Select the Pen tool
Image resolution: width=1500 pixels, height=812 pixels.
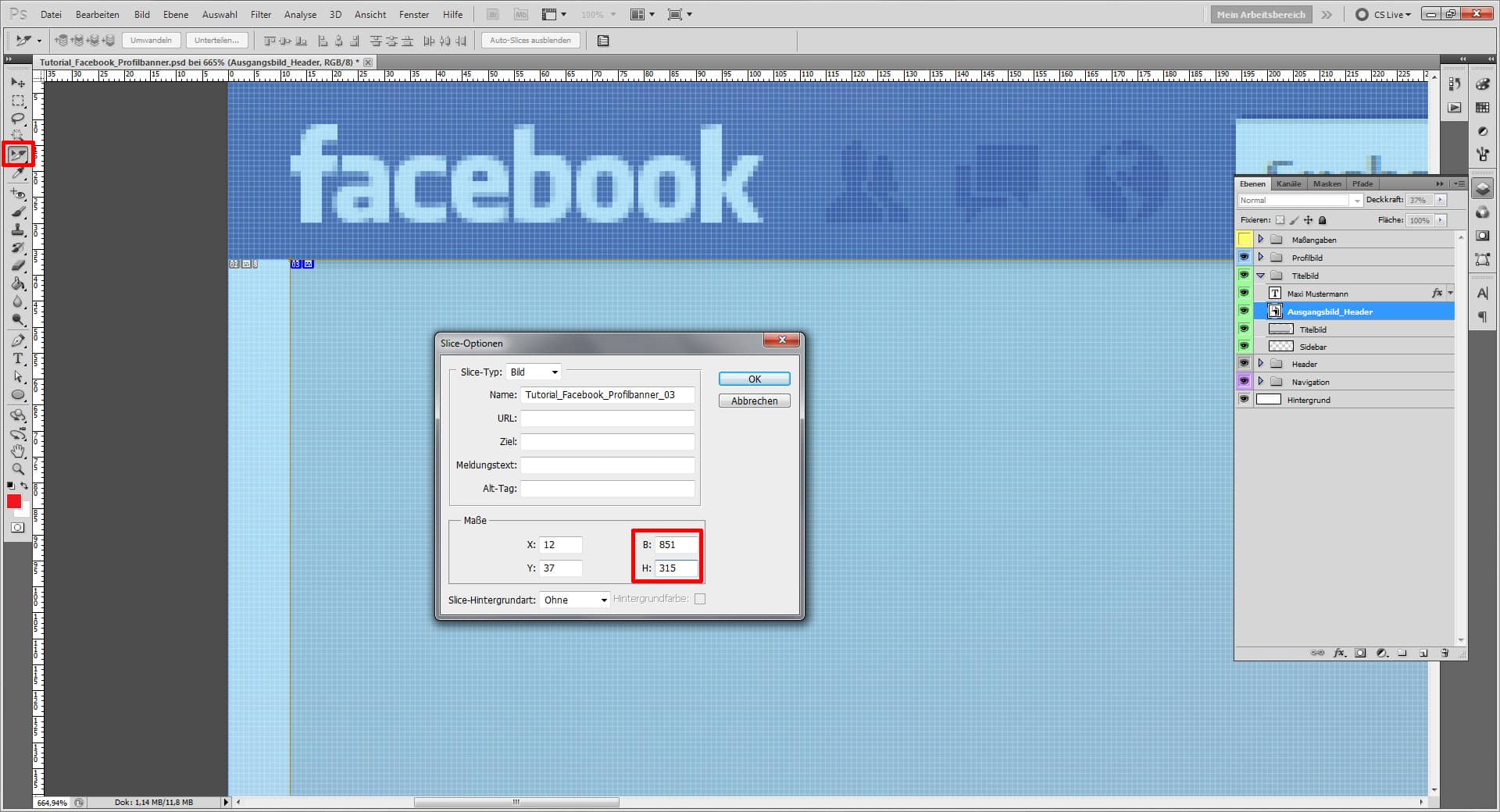[x=18, y=340]
